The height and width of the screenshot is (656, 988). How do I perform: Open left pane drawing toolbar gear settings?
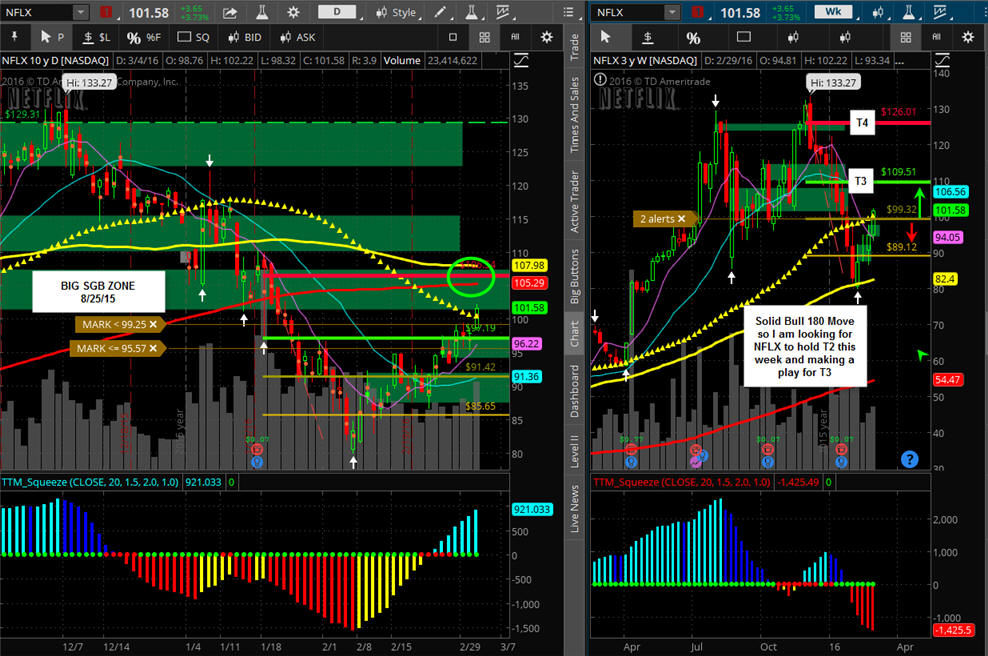pyautogui.click(x=547, y=37)
